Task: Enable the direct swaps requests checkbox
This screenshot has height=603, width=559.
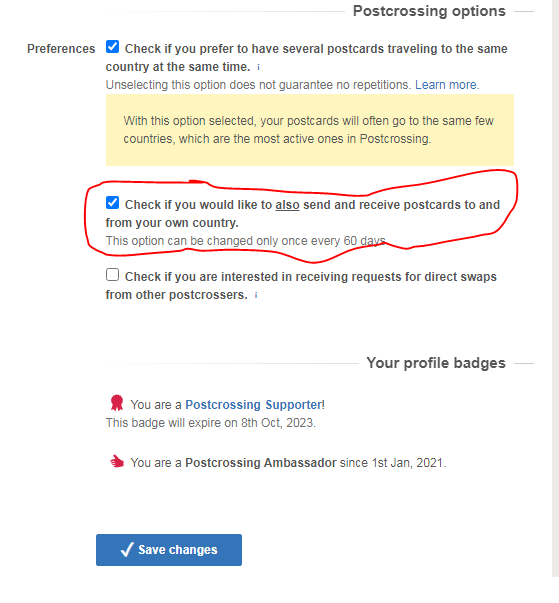Action: click(x=112, y=275)
